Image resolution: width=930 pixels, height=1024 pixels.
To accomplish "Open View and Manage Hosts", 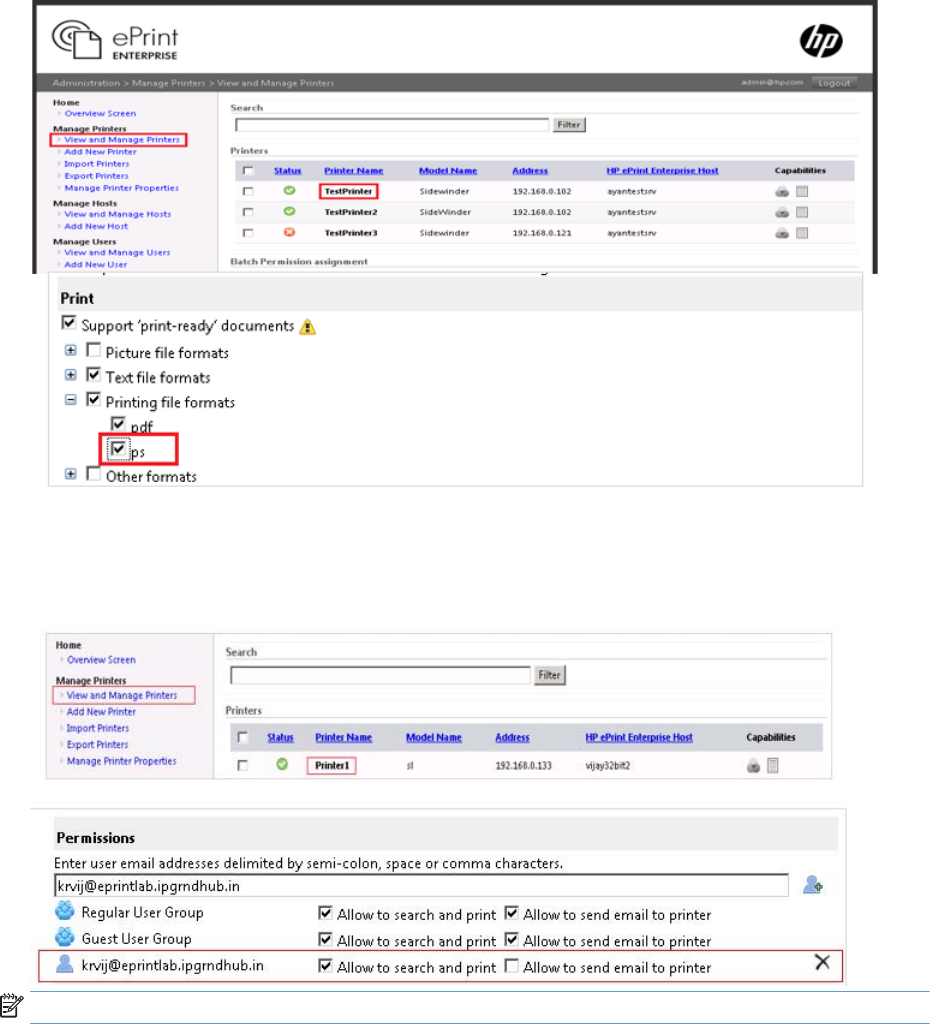I will [118, 214].
